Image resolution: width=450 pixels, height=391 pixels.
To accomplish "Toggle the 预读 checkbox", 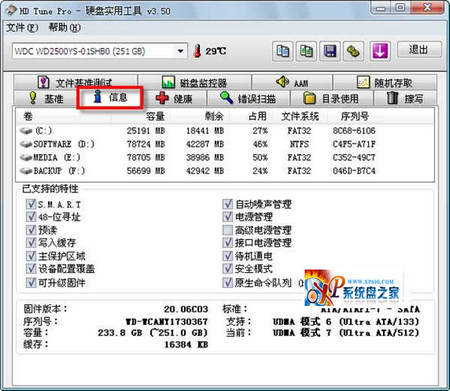I will (x=31, y=230).
